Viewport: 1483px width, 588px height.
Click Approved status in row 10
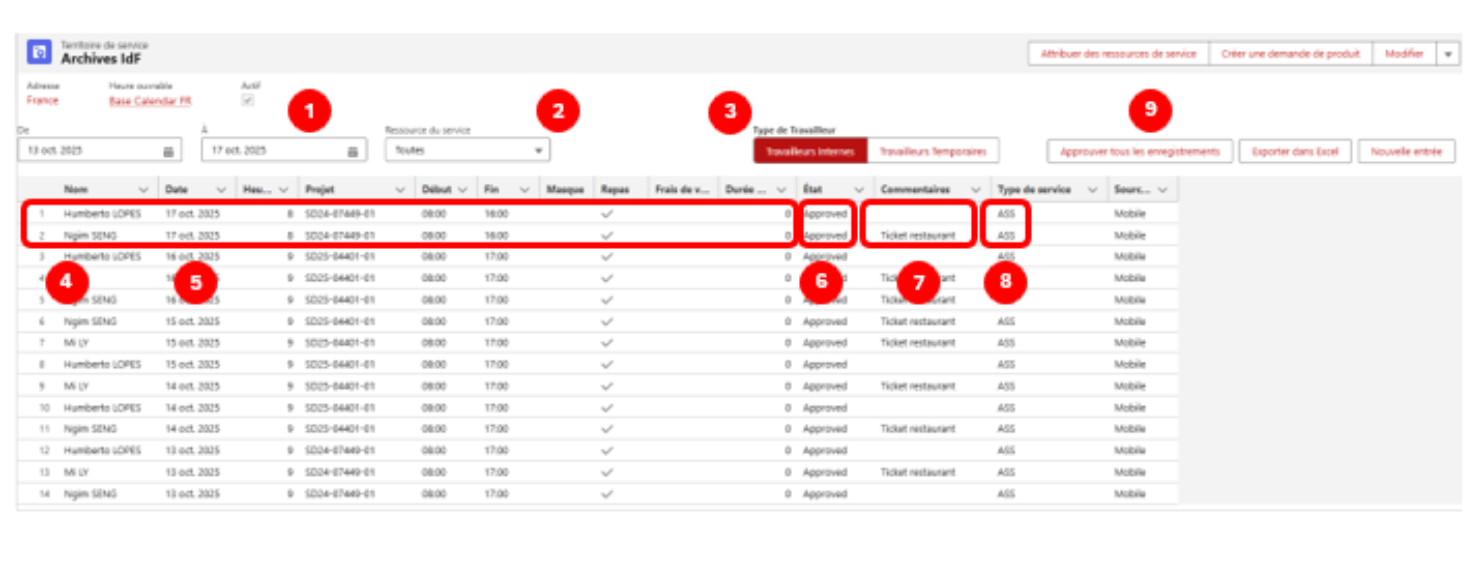click(x=825, y=408)
